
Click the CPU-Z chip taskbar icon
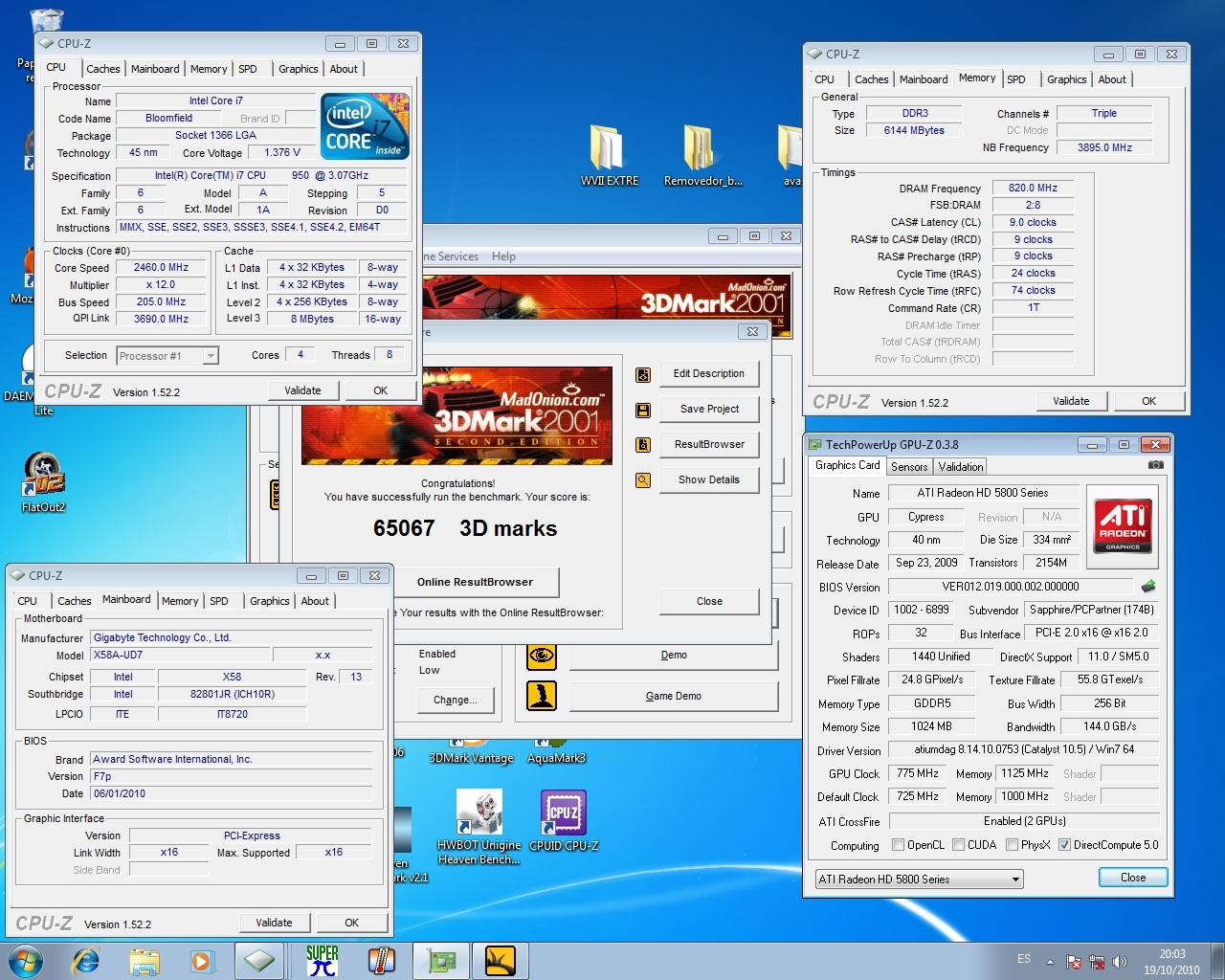click(x=259, y=961)
